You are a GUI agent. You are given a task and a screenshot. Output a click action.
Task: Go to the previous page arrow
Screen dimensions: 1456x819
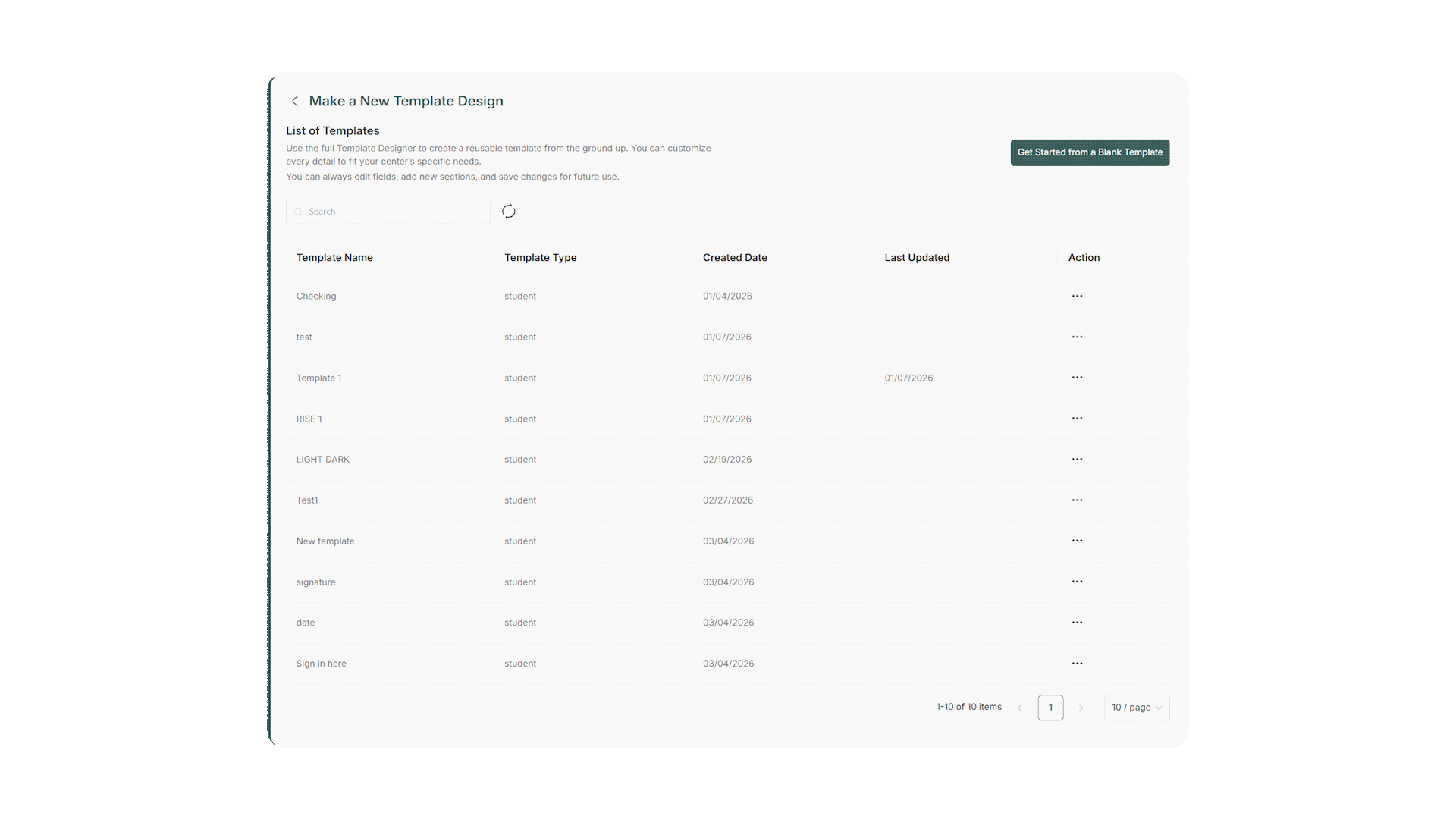pyautogui.click(x=1020, y=708)
